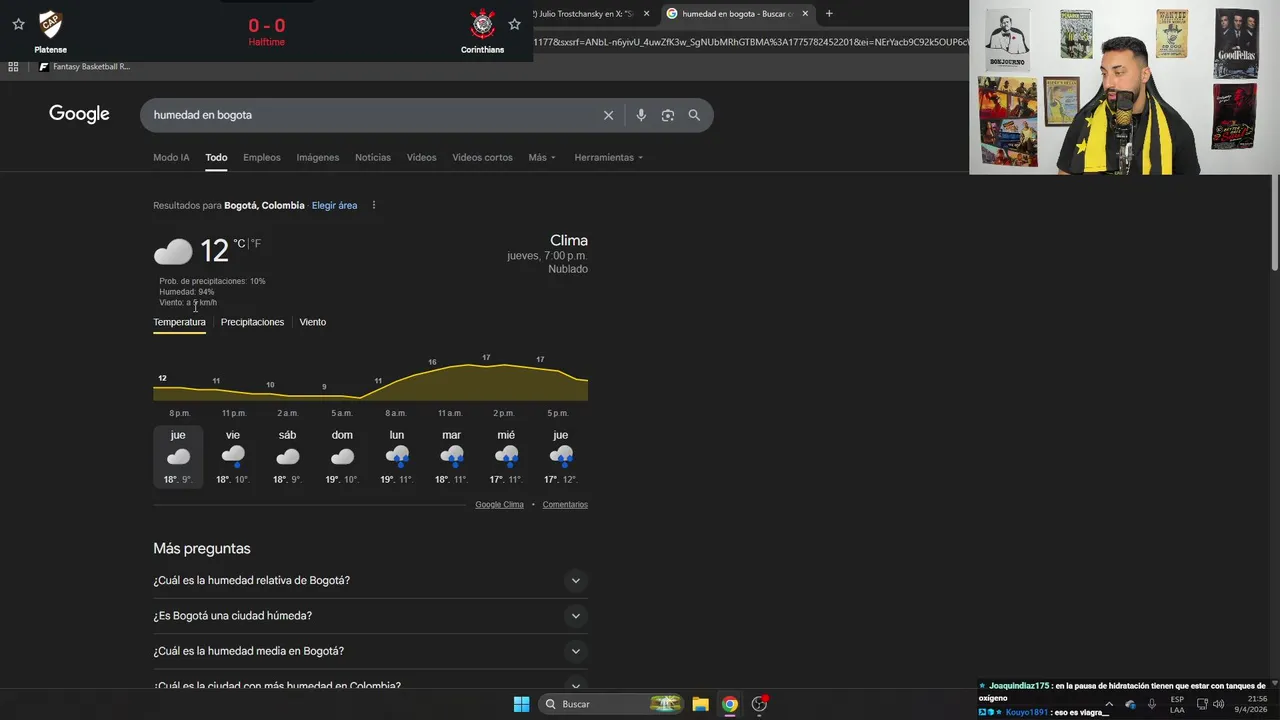Click the 'Humedad: 94%' reading
Screen dimensions: 1280x720
[187, 292]
